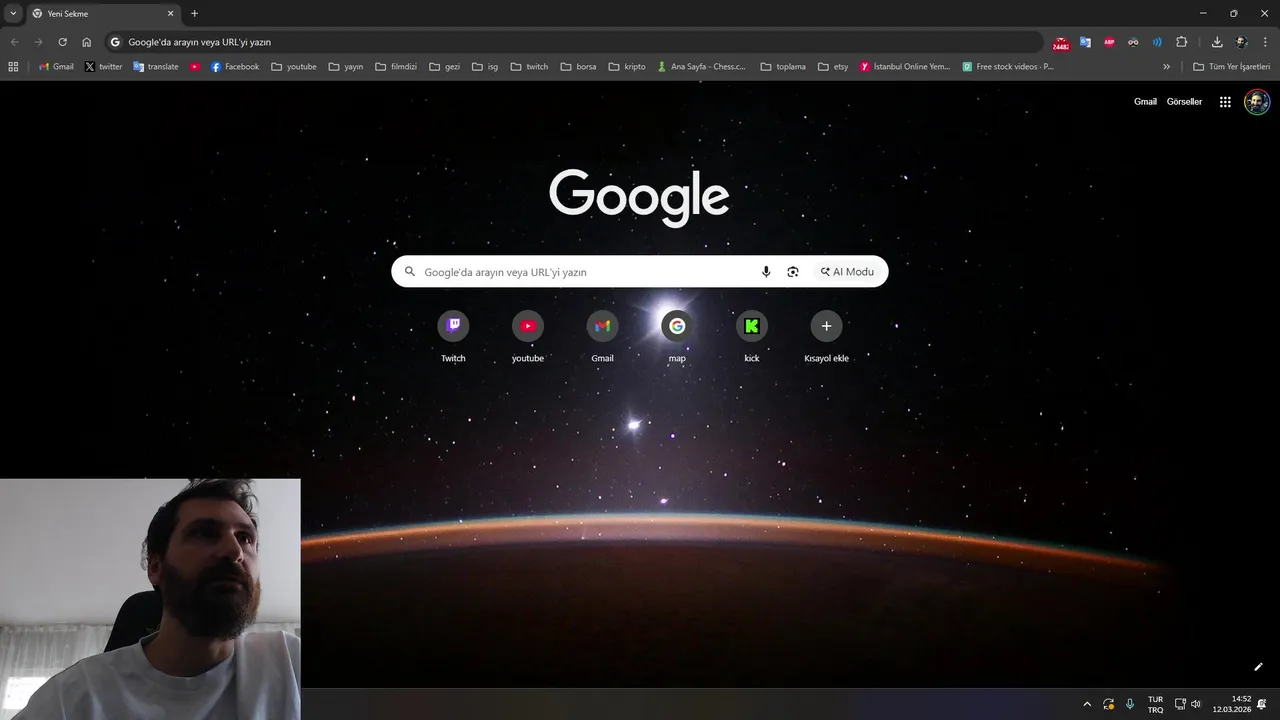The image size is (1280, 720).
Task: Open the youtube shortcut tile
Action: (x=528, y=336)
